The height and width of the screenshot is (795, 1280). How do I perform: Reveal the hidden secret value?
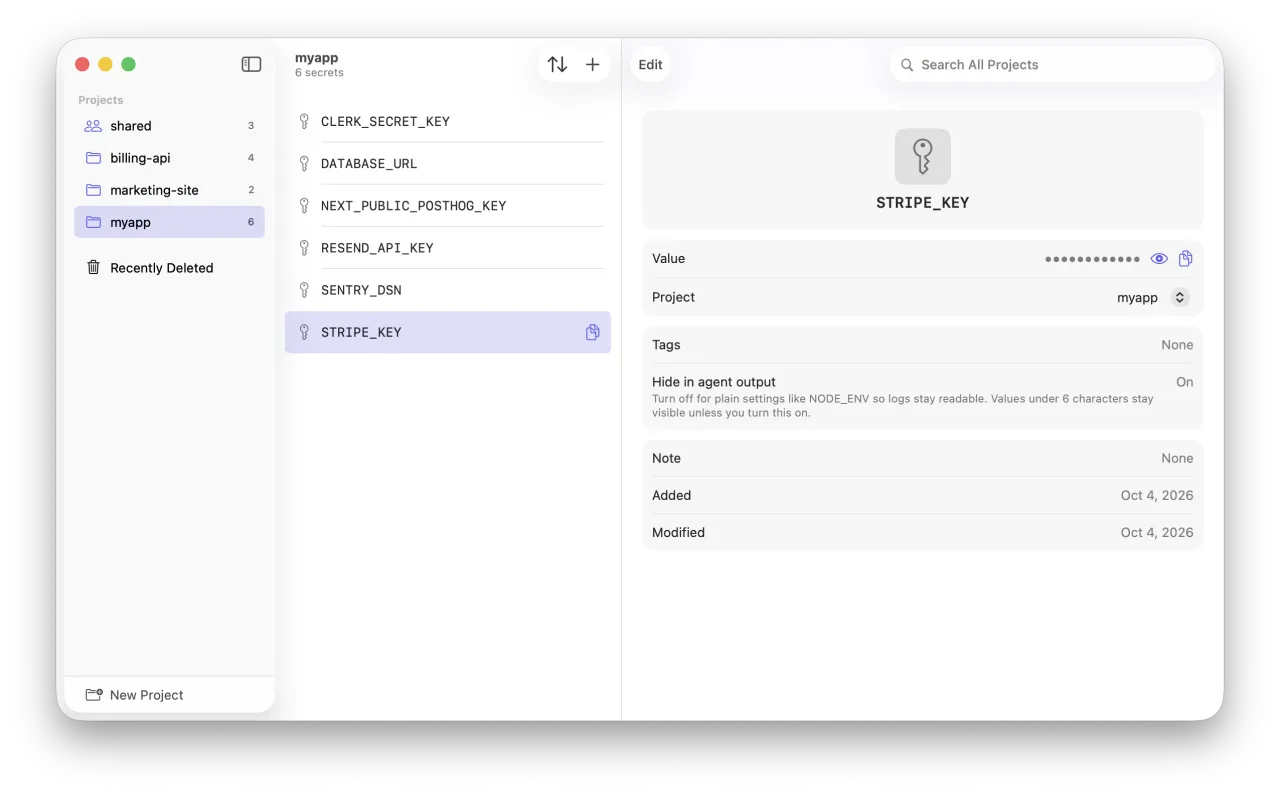[1159, 258]
